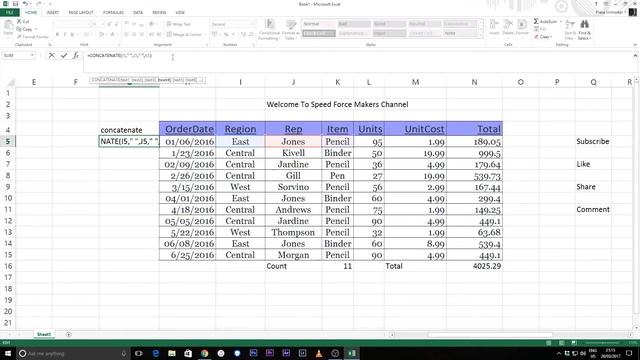Open the AutoSum dropdown arrow
The width and height of the screenshot is (640, 360).
click(x=560, y=21)
